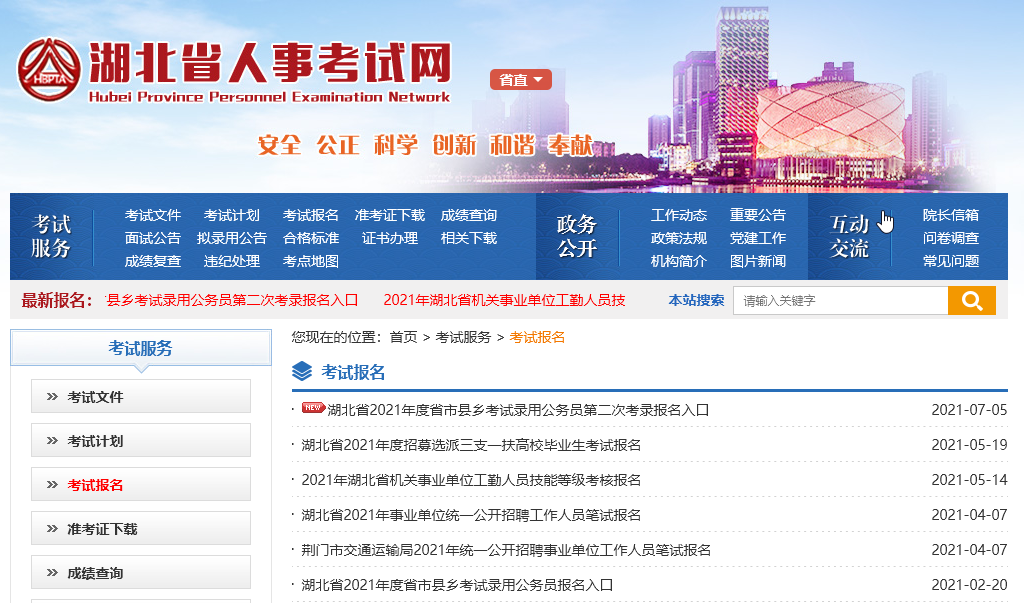
Task: Click double-arrow icon beside 考试文件
Action: (52, 397)
